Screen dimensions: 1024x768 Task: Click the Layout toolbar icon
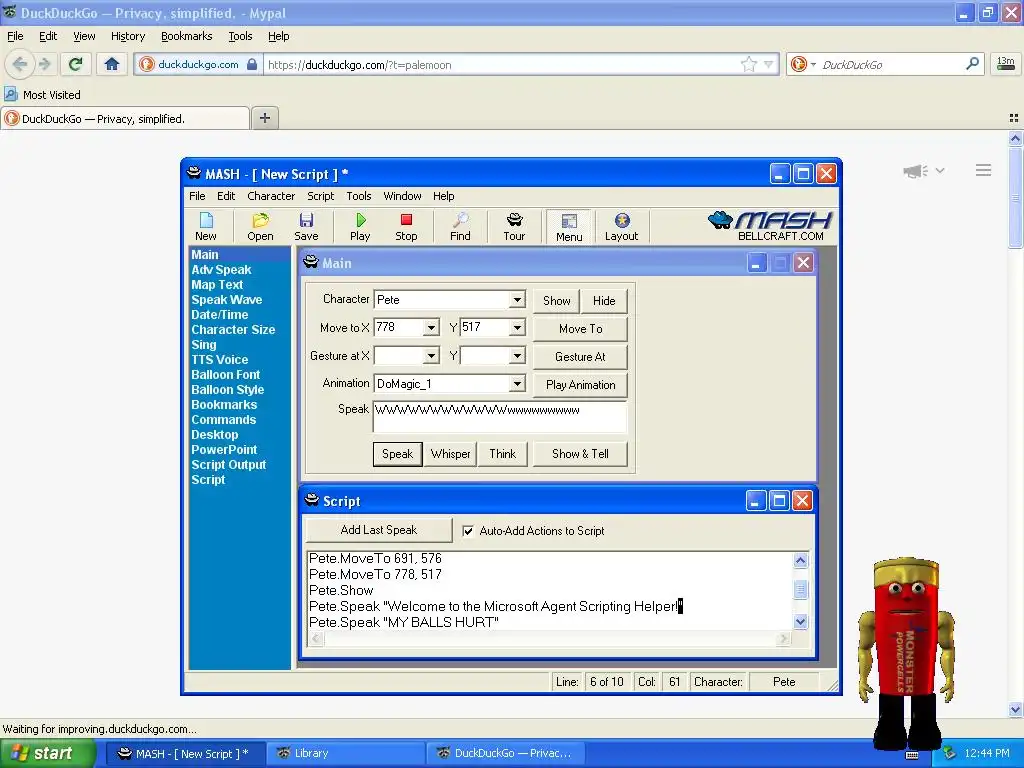coord(621,226)
